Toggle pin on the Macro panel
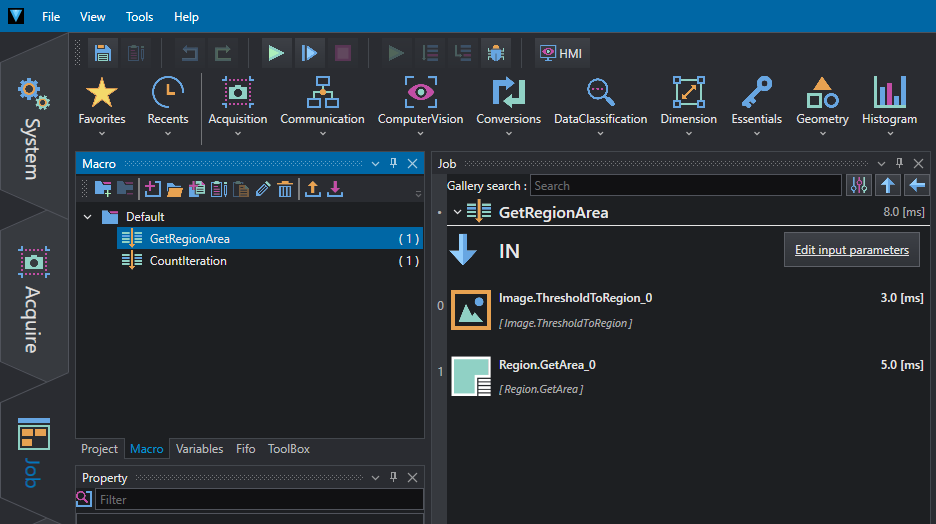Viewport: 936px width, 524px height. point(393,164)
